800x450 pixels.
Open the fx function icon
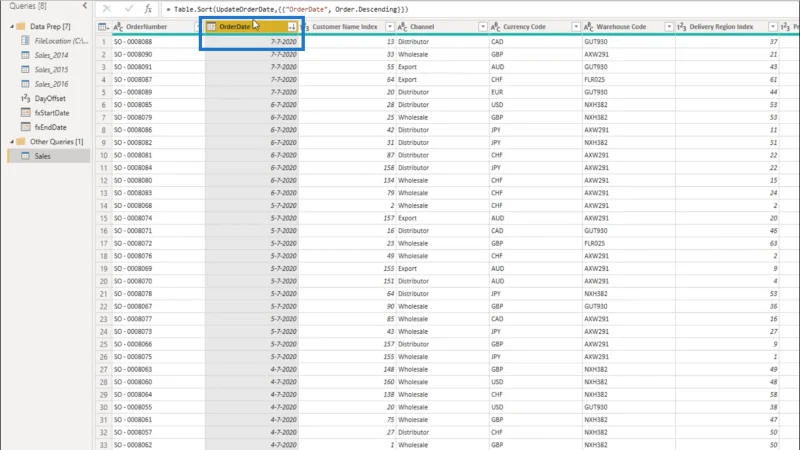[x=148, y=9]
